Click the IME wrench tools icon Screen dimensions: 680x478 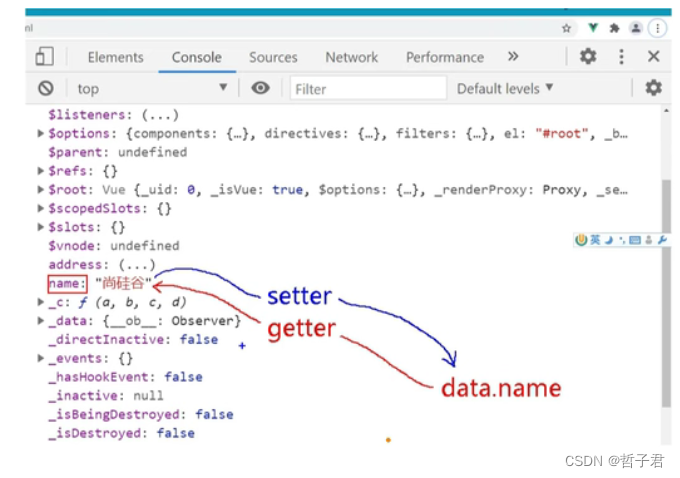pos(662,240)
